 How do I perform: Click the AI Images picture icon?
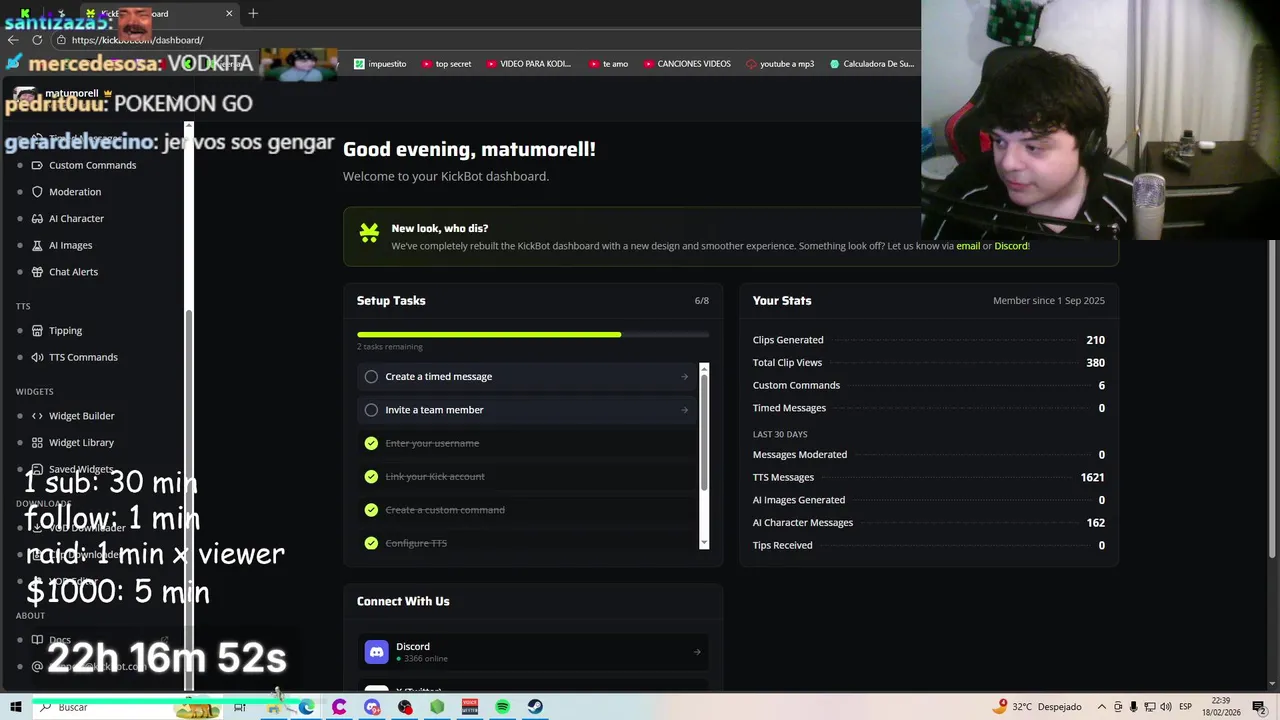[37, 245]
